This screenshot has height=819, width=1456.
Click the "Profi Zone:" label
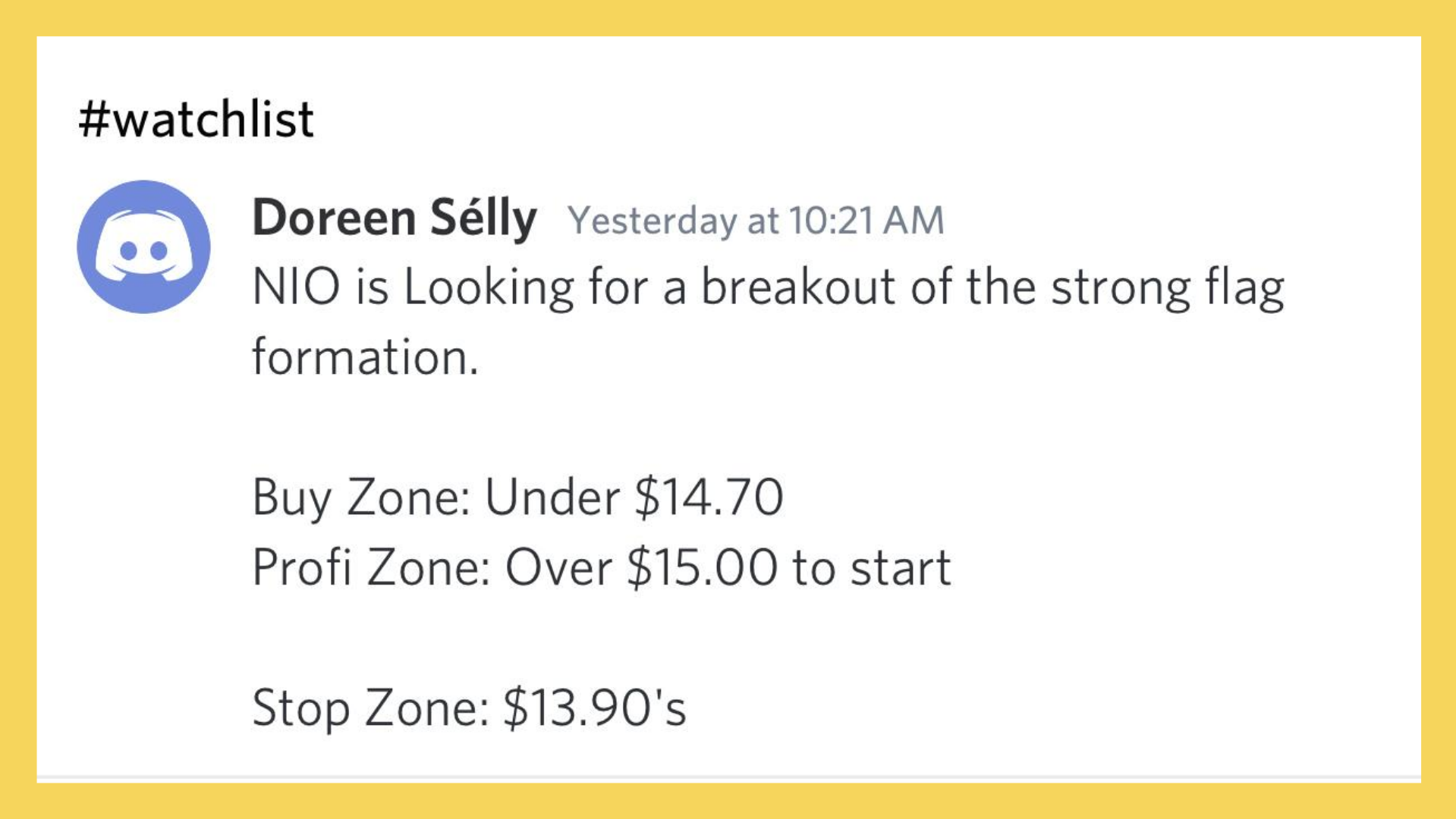point(371,568)
